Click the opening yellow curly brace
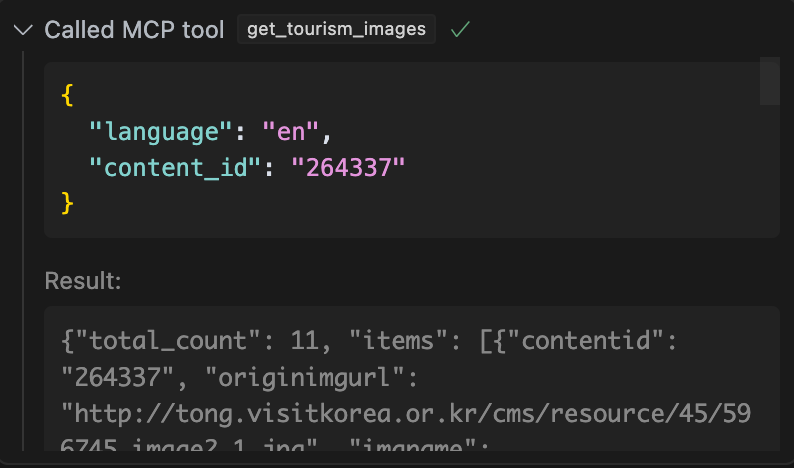This screenshot has width=794, height=468. click(67, 95)
